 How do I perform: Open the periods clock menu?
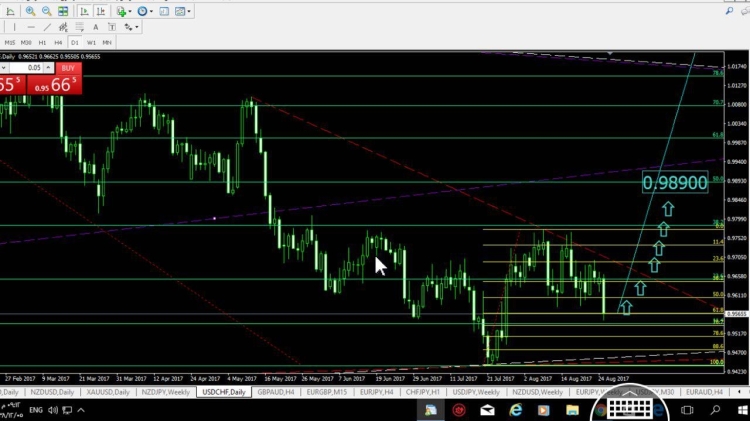(x=143, y=11)
